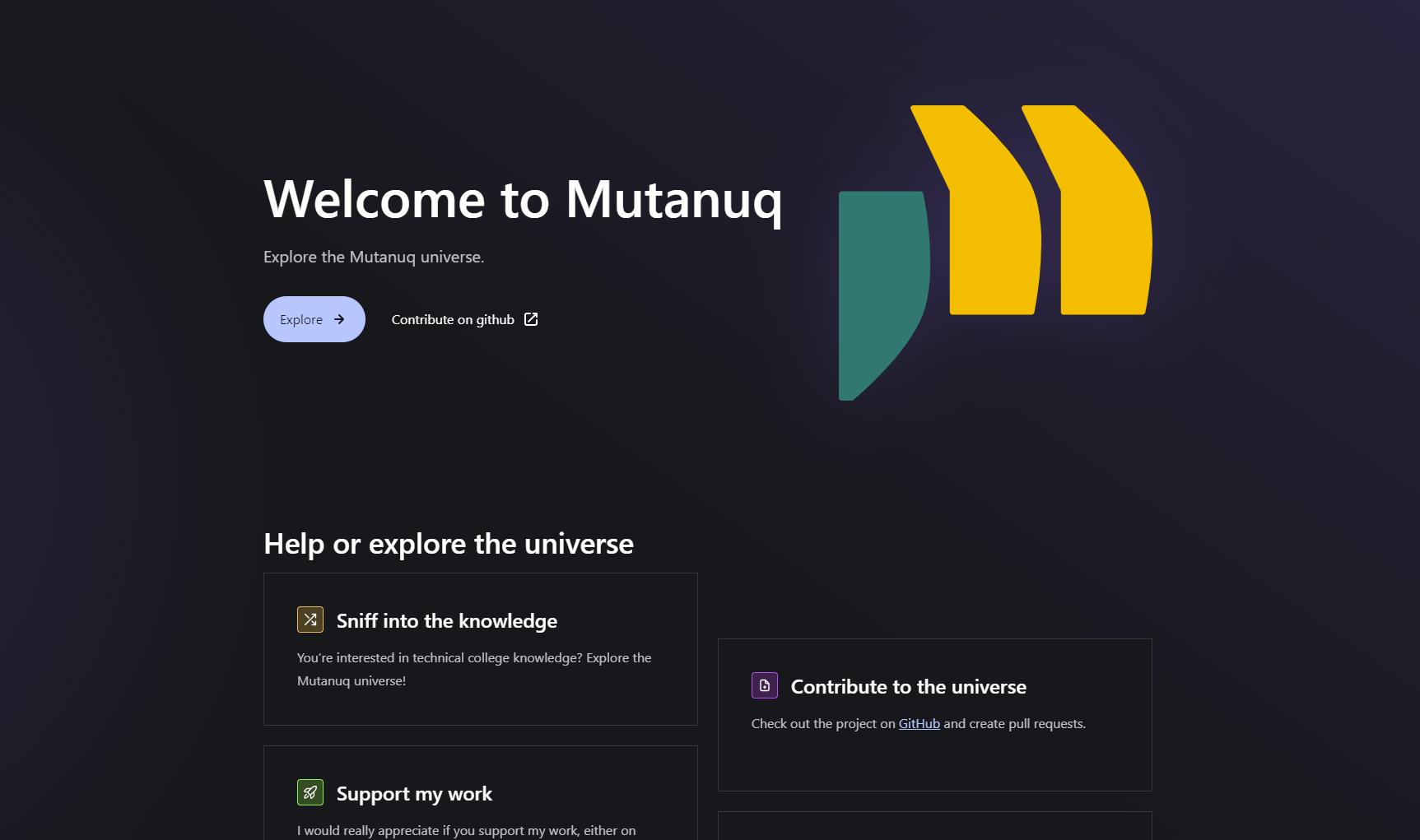Viewport: 1420px width, 840px height.
Task: Select the Contribute to the universe card title
Action: [x=909, y=687]
